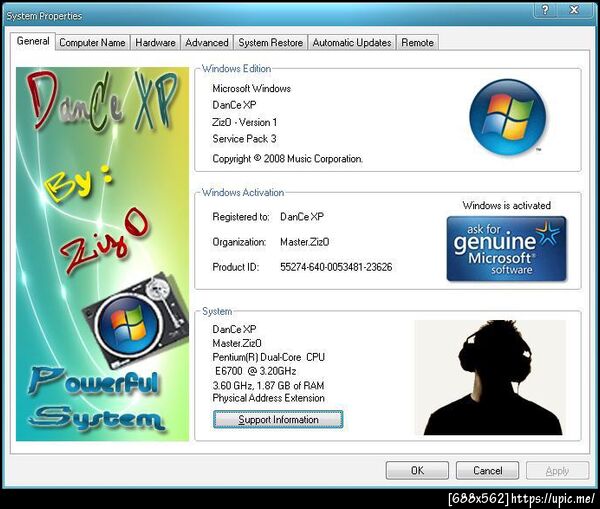Click the greyed Apply button

[558, 470]
